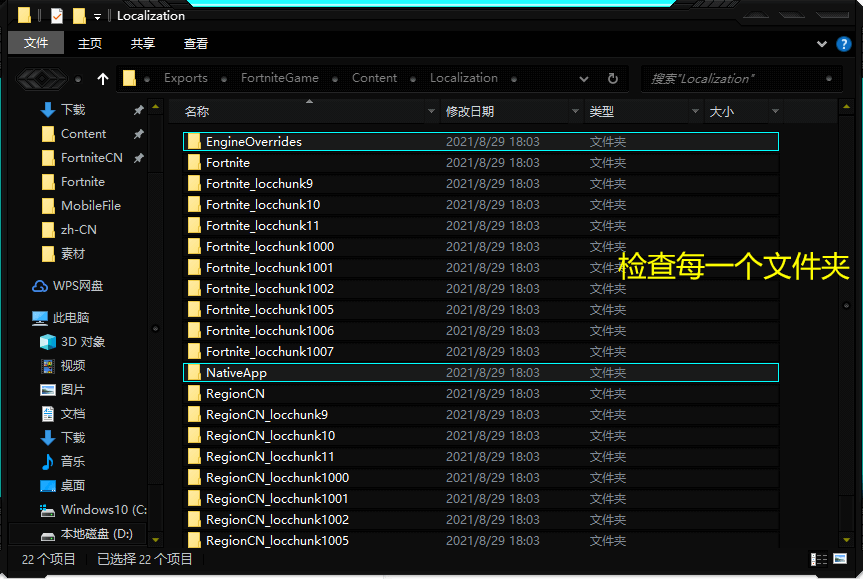Open the Windows10 (C:) drive

pyautogui.click(x=94, y=510)
